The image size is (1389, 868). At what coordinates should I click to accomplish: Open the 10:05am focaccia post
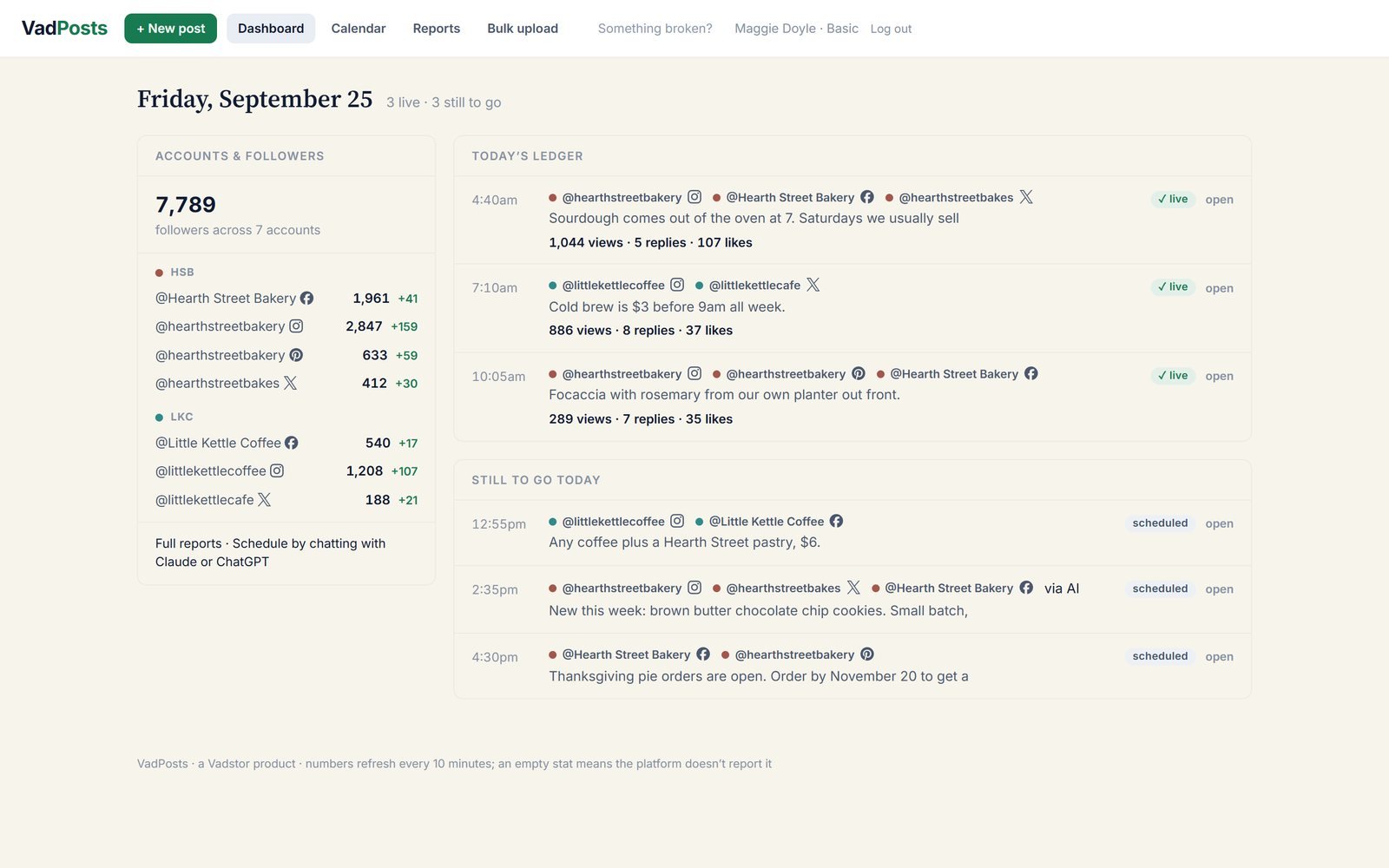pyautogui.click(x=1219, y=376)
